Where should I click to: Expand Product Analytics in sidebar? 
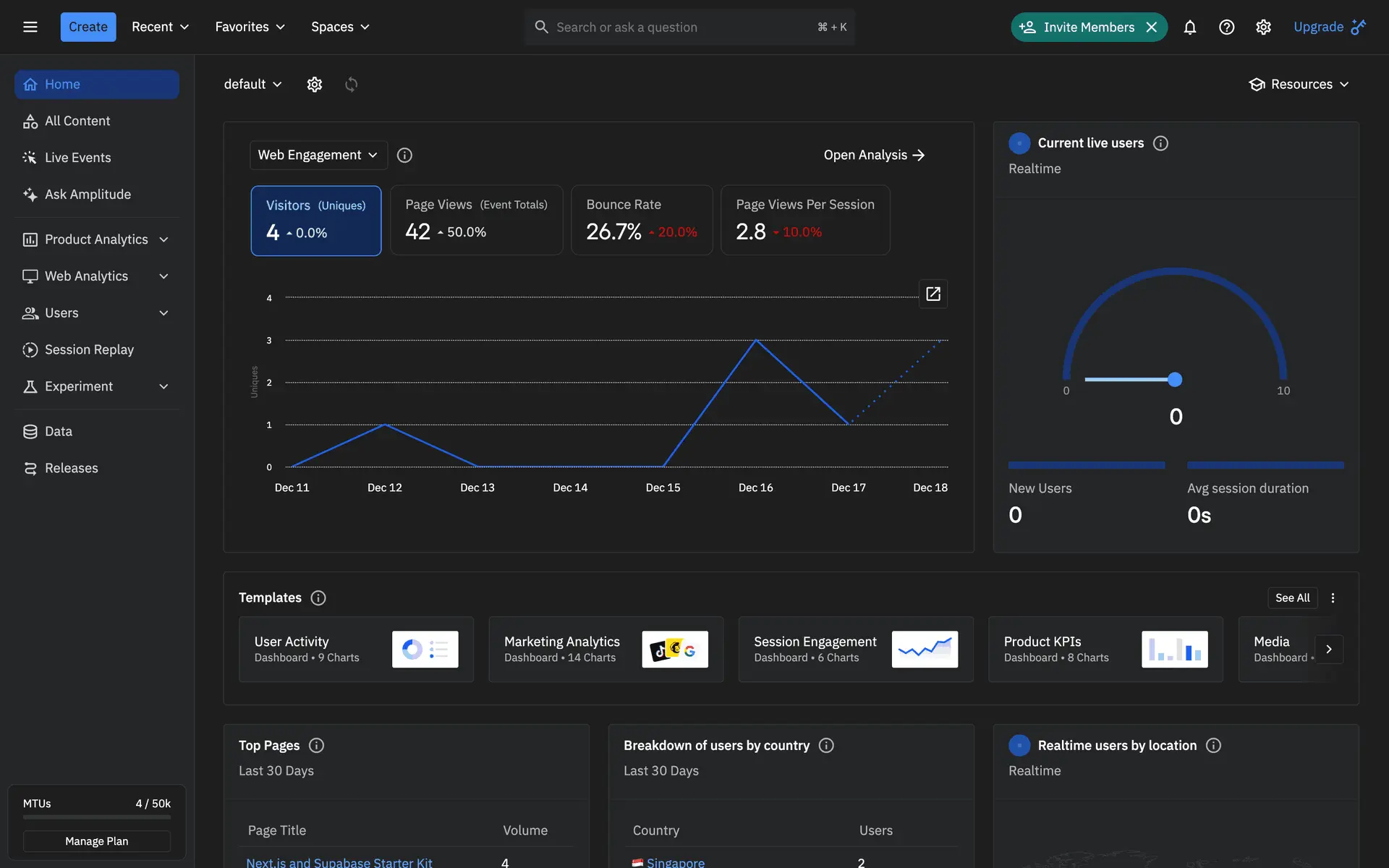[x=96, y=239]
